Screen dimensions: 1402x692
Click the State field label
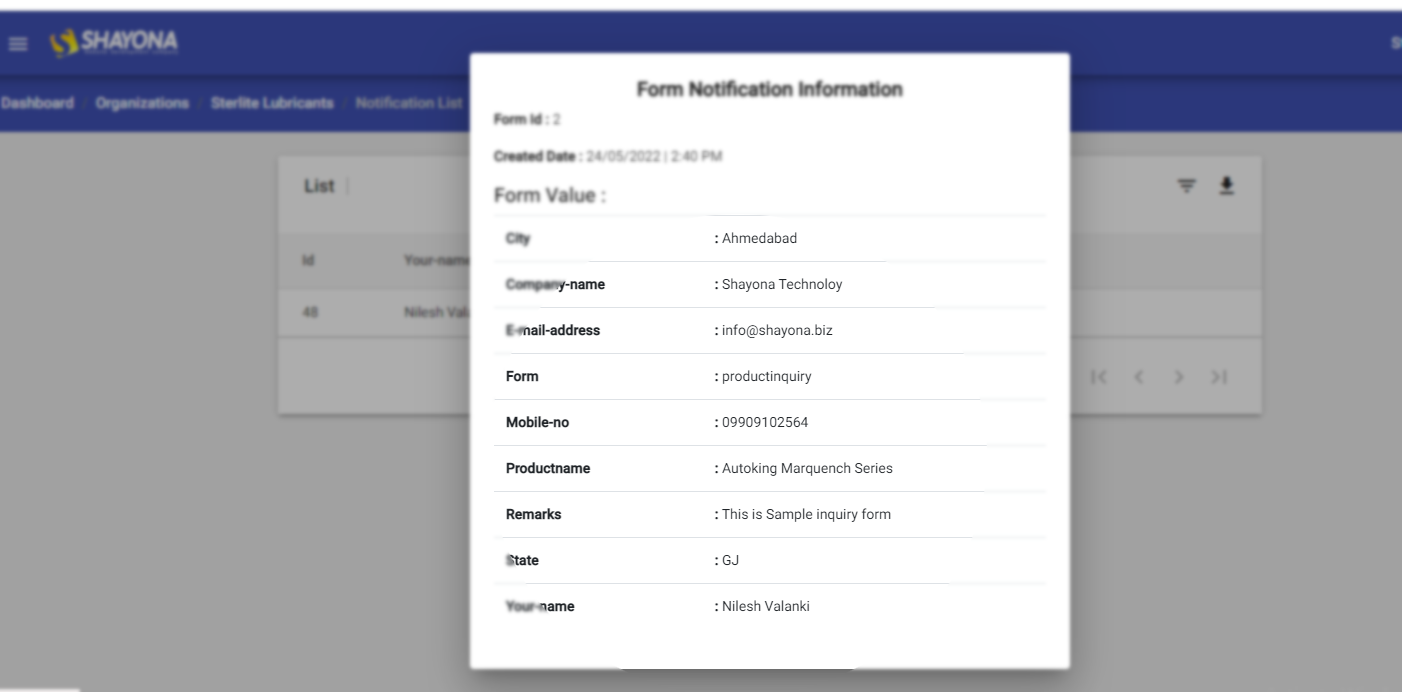[522, 561]
